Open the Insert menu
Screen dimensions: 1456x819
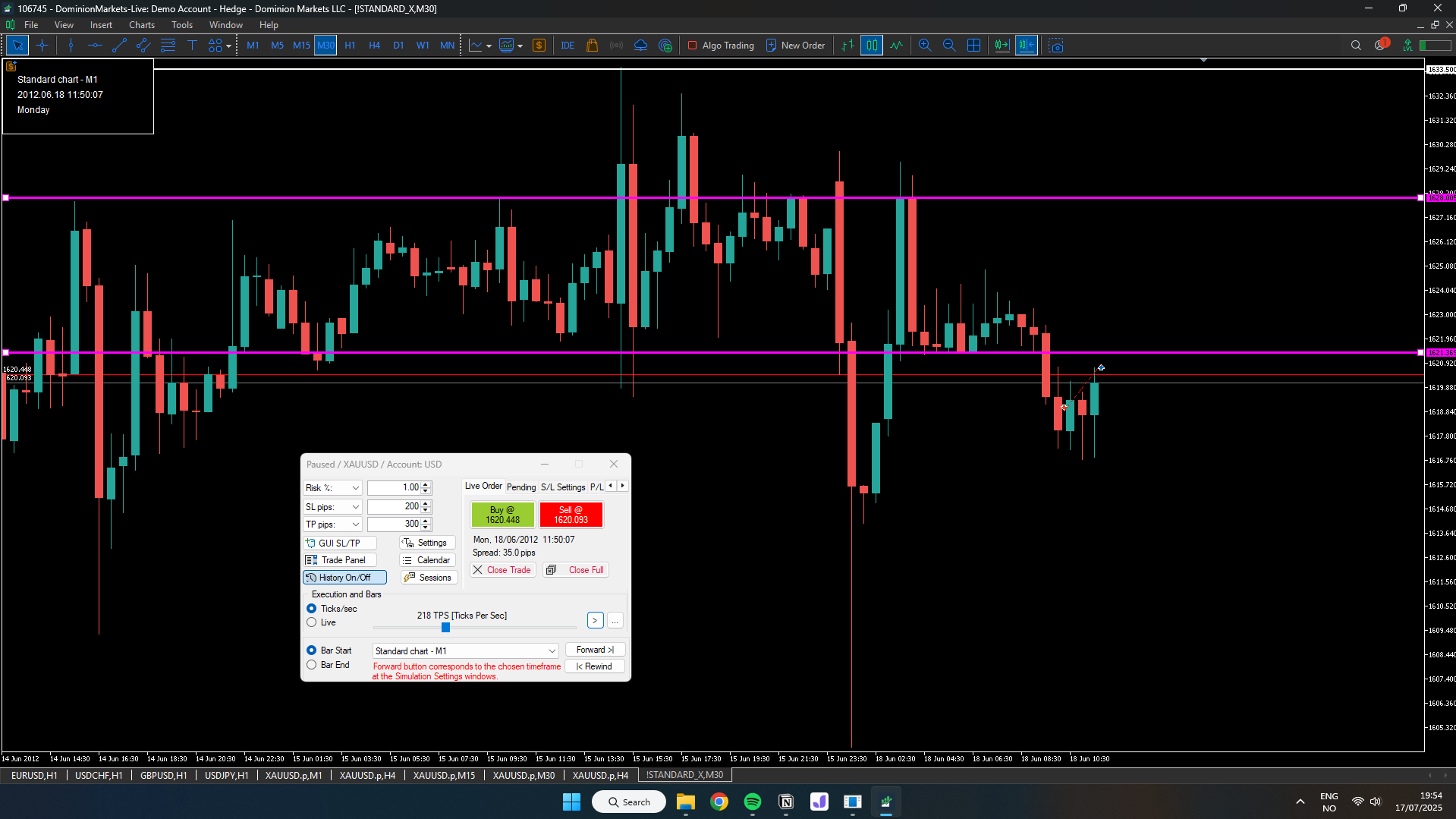coord(101,25)
